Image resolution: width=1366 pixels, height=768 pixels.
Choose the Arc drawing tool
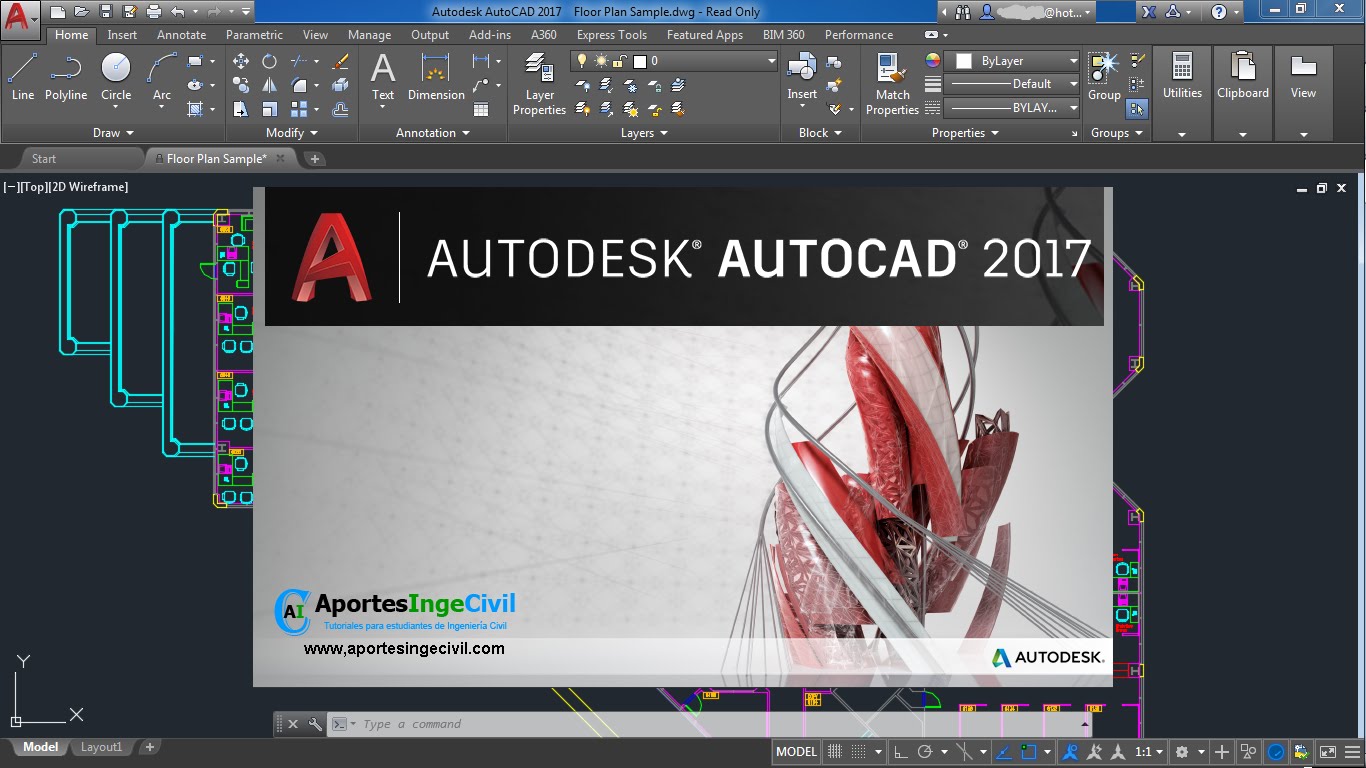coord(162,77)
